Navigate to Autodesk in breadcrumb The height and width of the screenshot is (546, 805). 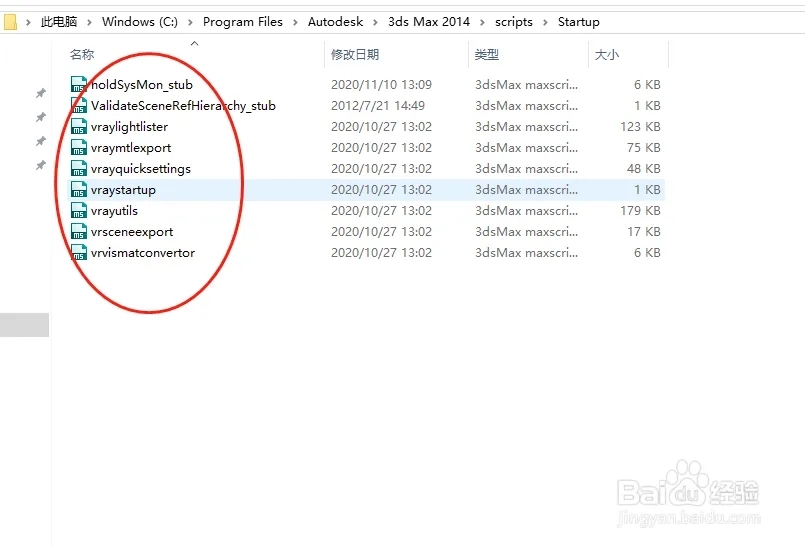click(x=335, y=22)
